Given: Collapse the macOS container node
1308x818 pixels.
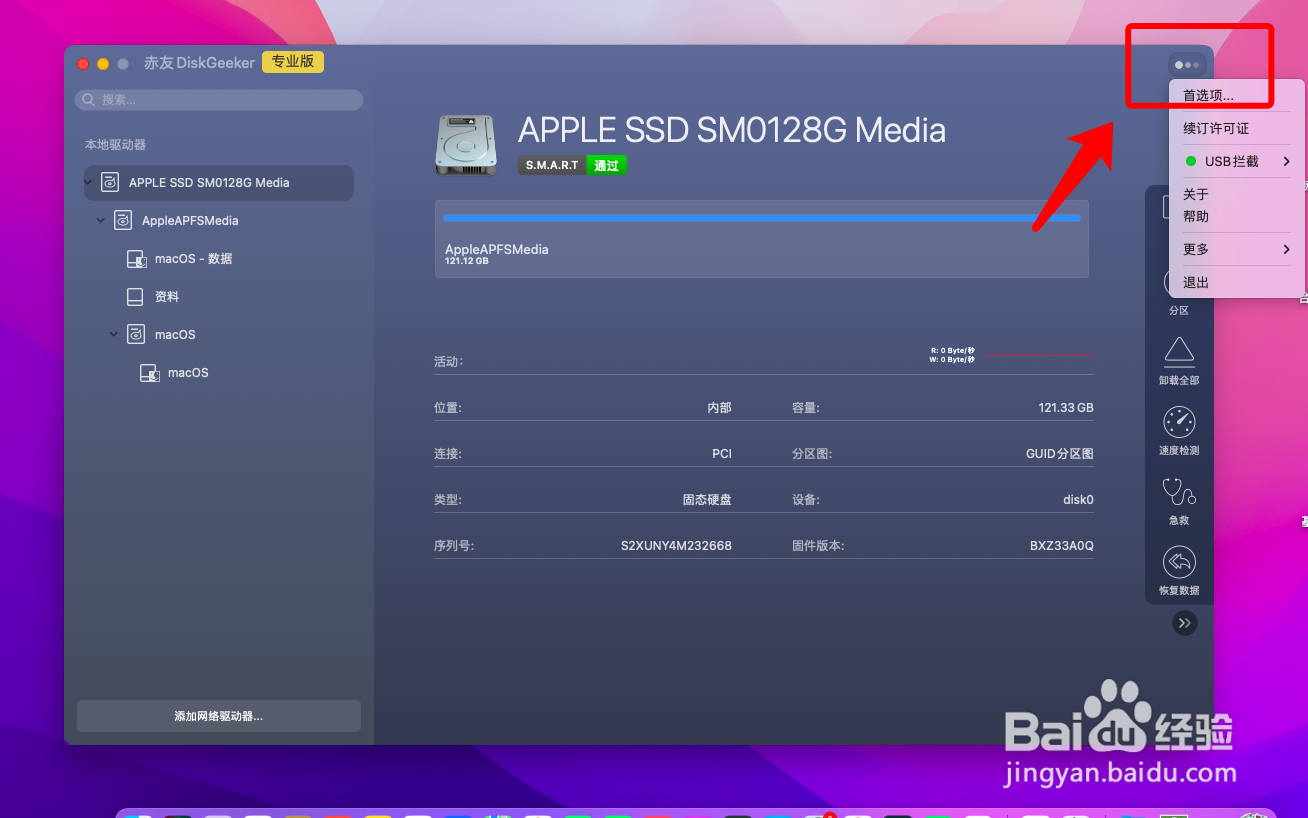Looking at the screenshot, I should (113, 335).
